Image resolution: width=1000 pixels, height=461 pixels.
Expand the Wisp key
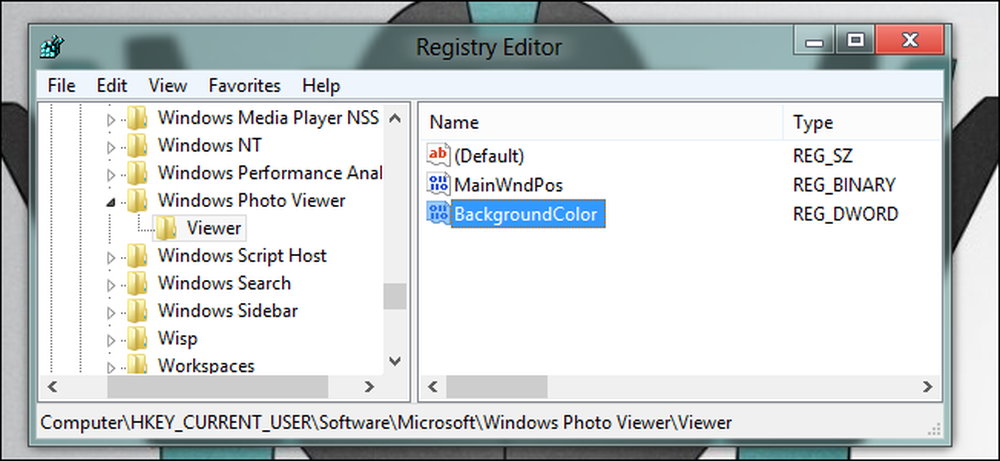111,340
